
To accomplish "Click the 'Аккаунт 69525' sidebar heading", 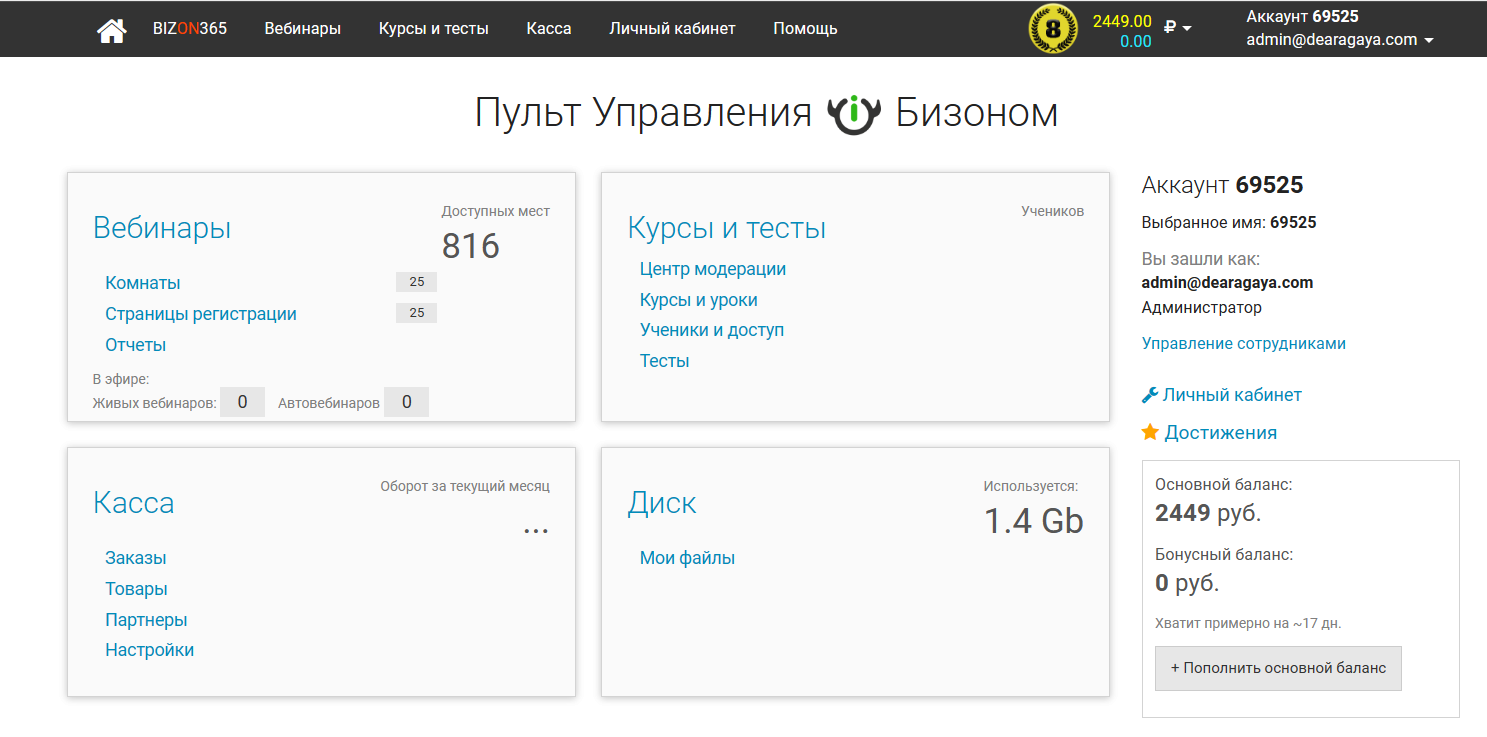I will click(x=1222, y=185).
